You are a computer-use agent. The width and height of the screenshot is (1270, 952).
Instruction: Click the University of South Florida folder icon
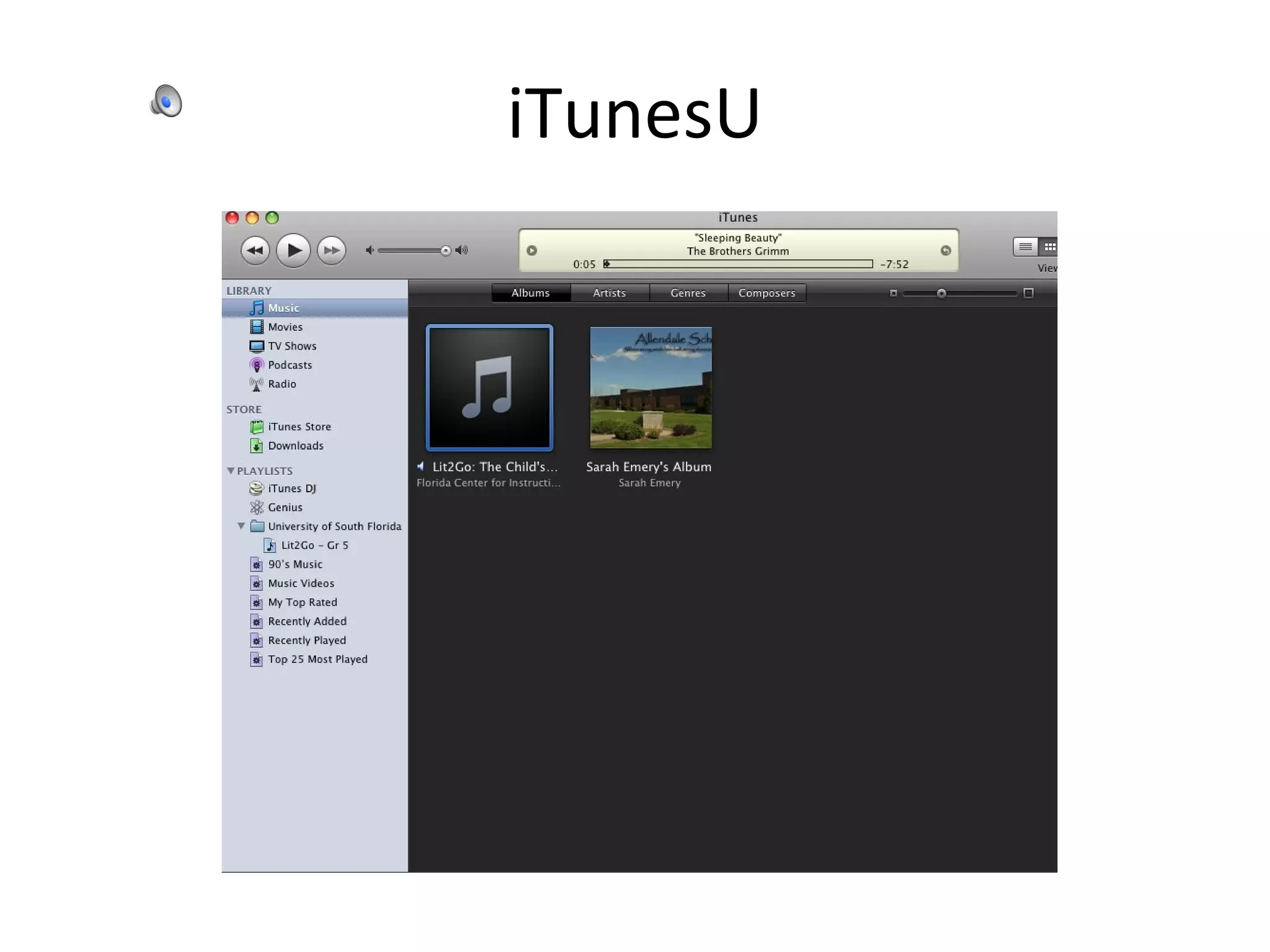click(x=257, y=526)
